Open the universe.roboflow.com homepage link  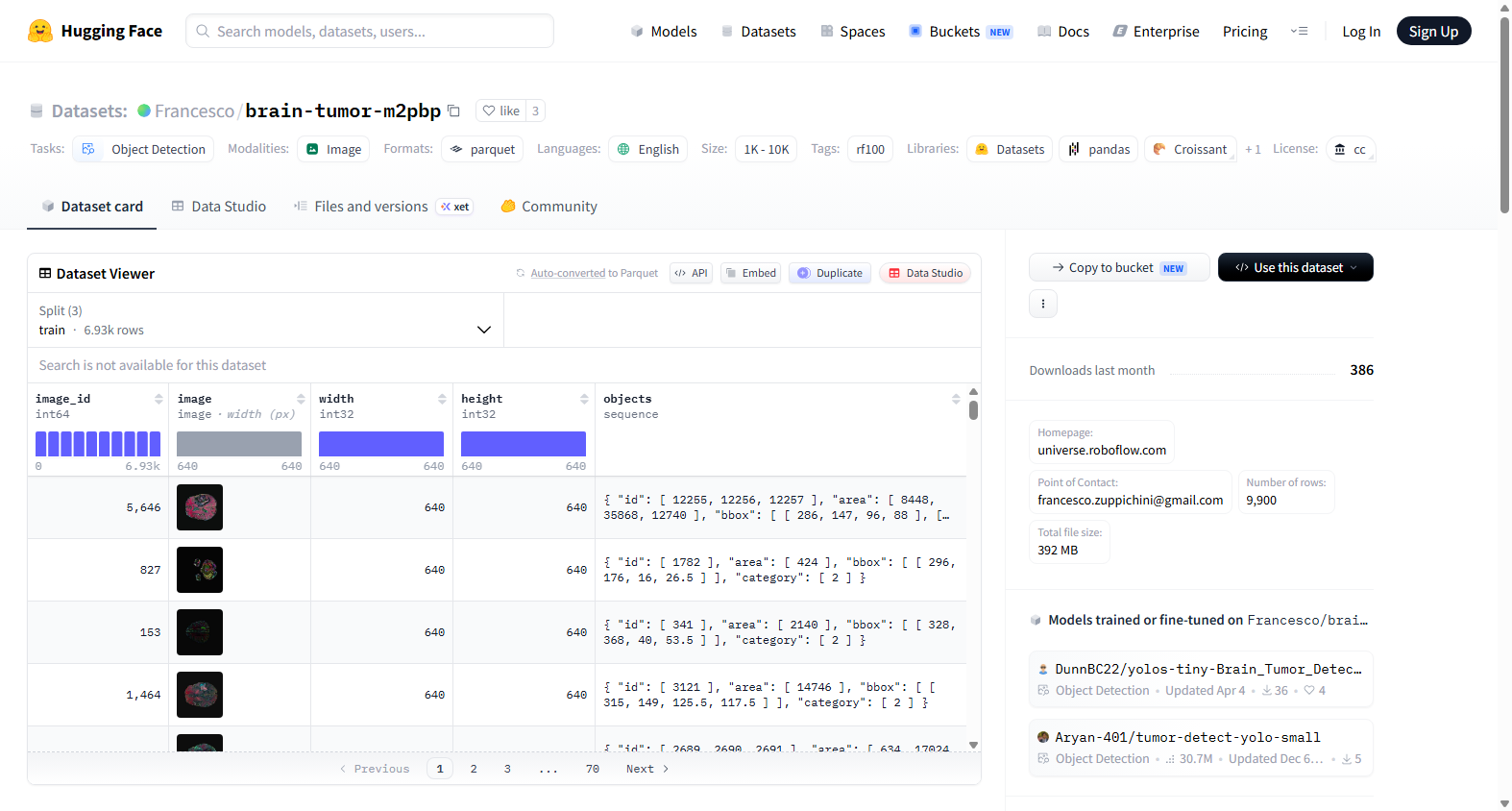(1102, 450)
